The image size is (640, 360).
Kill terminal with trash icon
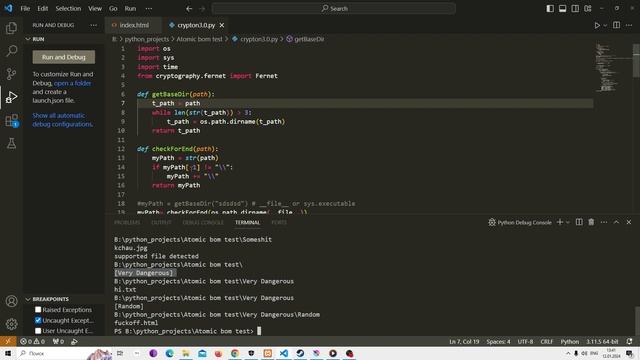(x=591, y=222)
